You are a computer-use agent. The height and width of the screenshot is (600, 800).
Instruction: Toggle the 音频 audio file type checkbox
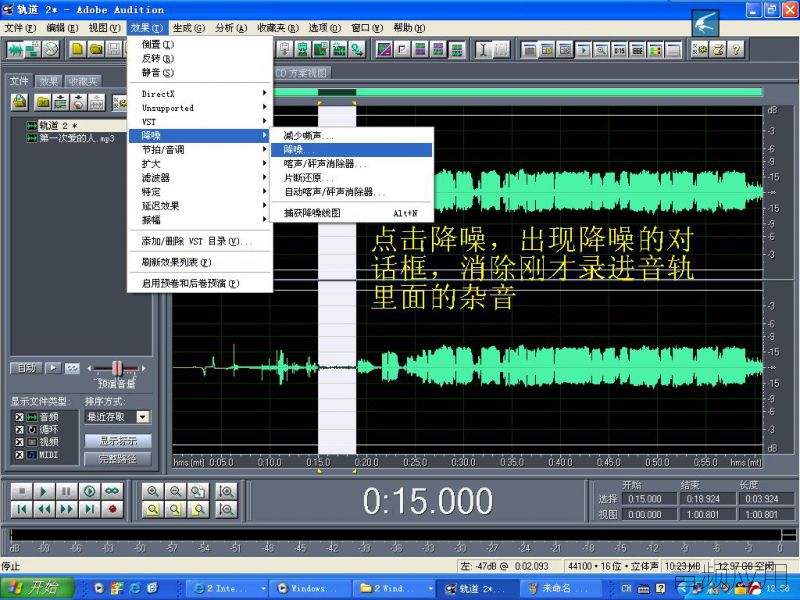pos(19,417)
